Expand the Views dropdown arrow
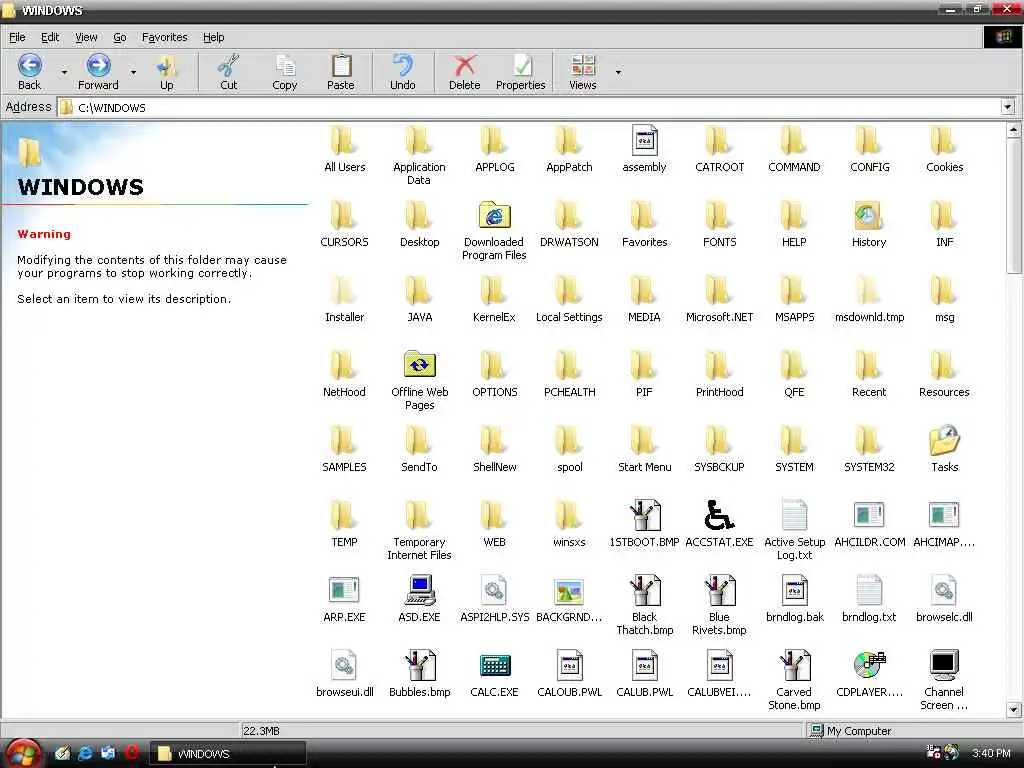1024x768 pixels. (618, 72)
